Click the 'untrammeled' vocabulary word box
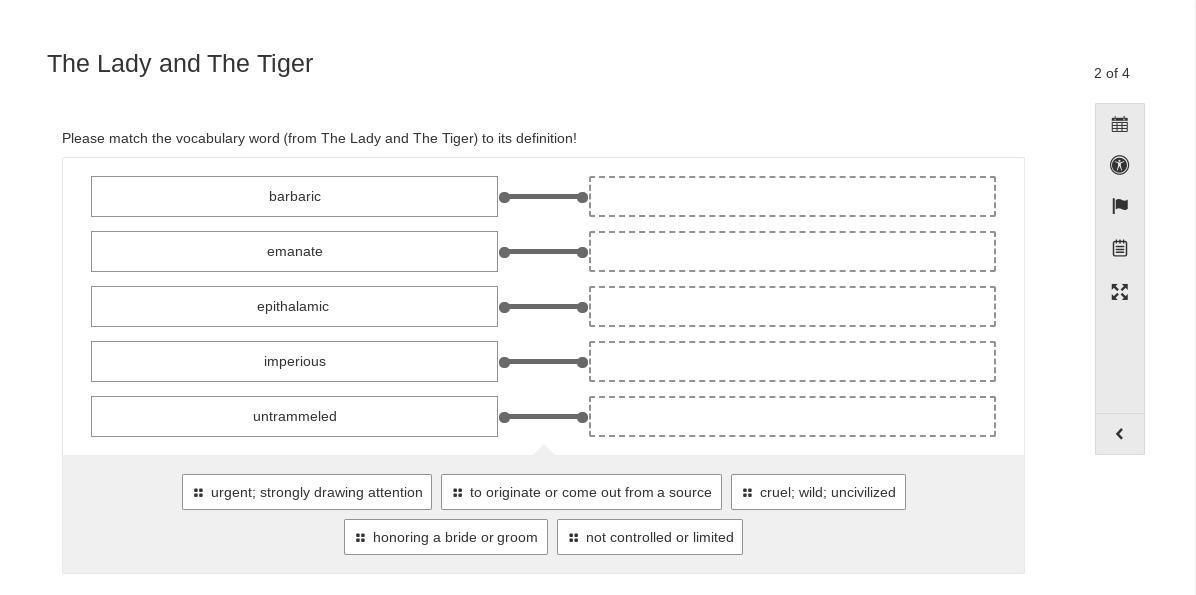The width and height of the screenshot is (1196, 595). [294, 417]
